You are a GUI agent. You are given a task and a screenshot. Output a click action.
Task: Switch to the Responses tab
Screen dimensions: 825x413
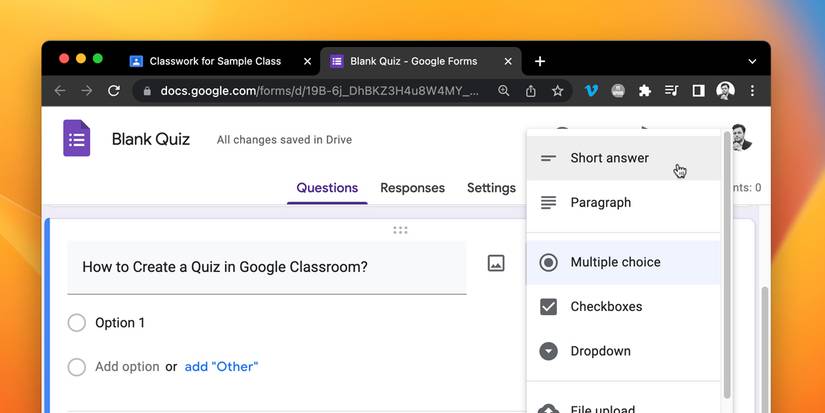point(412,188)
